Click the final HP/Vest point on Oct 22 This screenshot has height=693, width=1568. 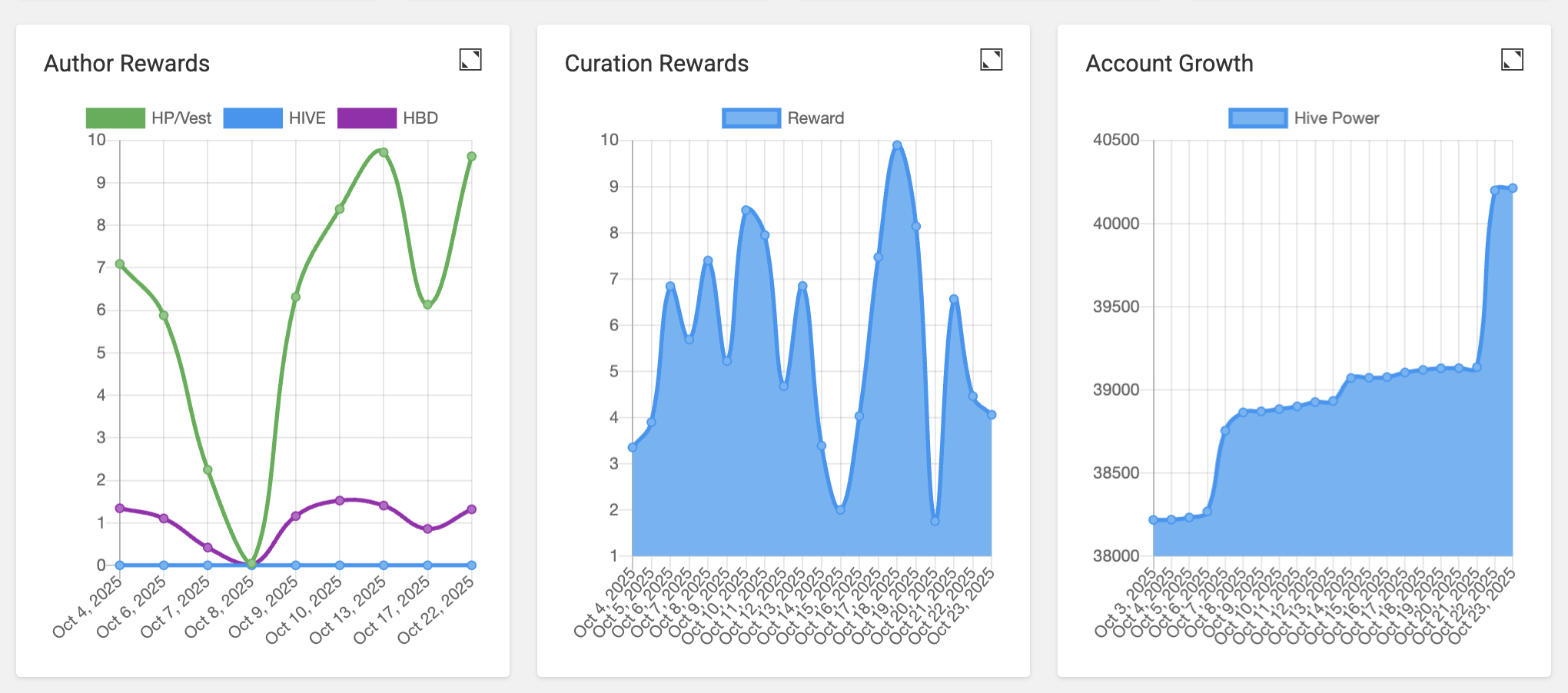(472, 157)
